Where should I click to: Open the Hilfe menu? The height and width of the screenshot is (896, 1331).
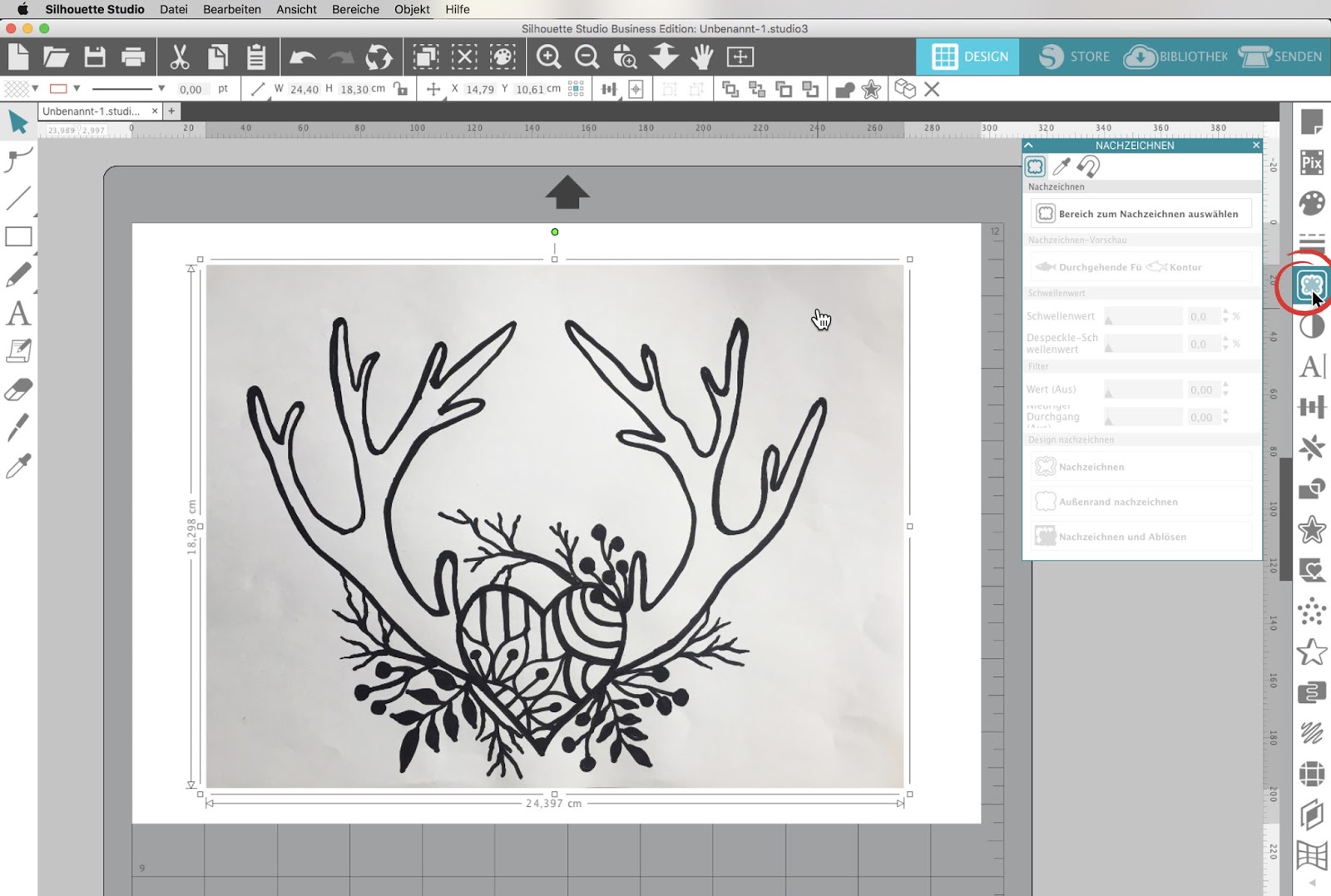coord(458,9)
